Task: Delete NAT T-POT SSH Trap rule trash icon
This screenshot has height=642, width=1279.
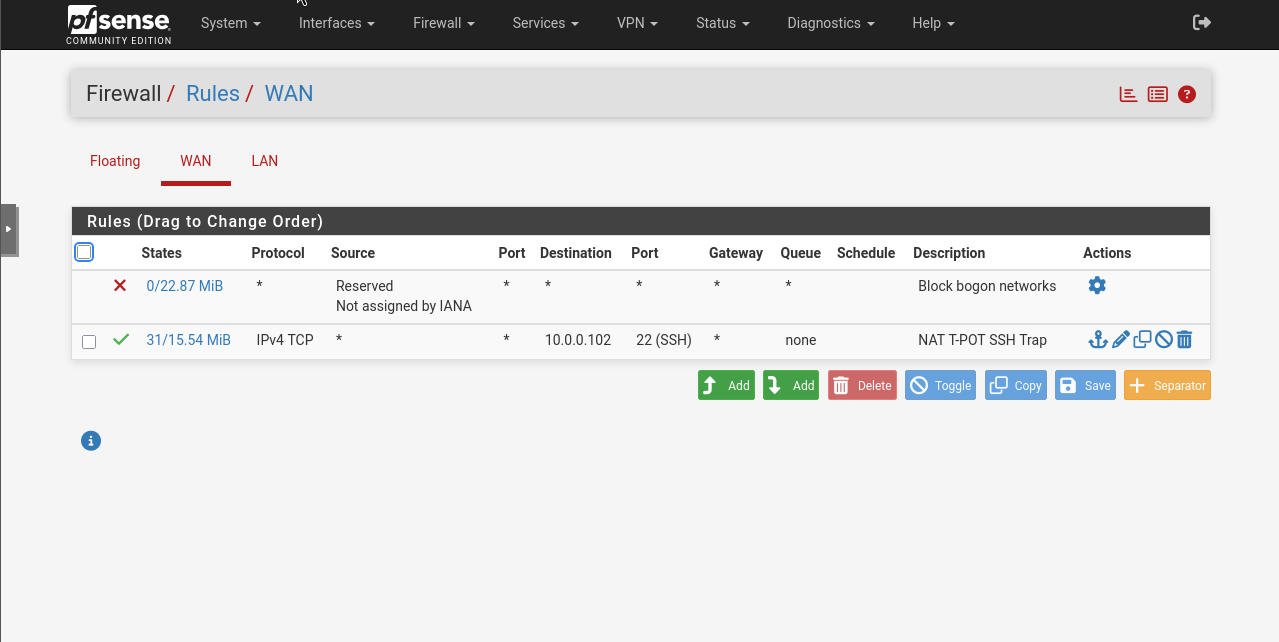Action: [x=1184, y=340]
